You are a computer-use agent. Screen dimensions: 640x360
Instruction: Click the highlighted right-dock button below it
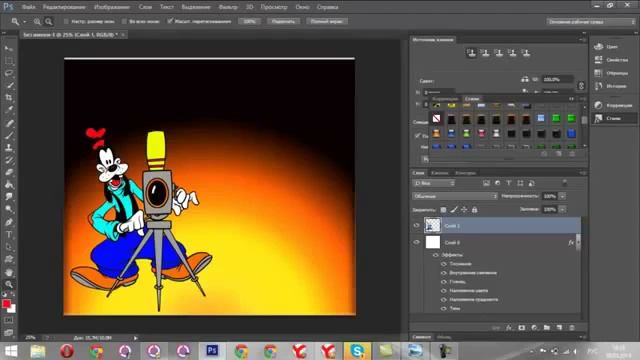point(613,118)
